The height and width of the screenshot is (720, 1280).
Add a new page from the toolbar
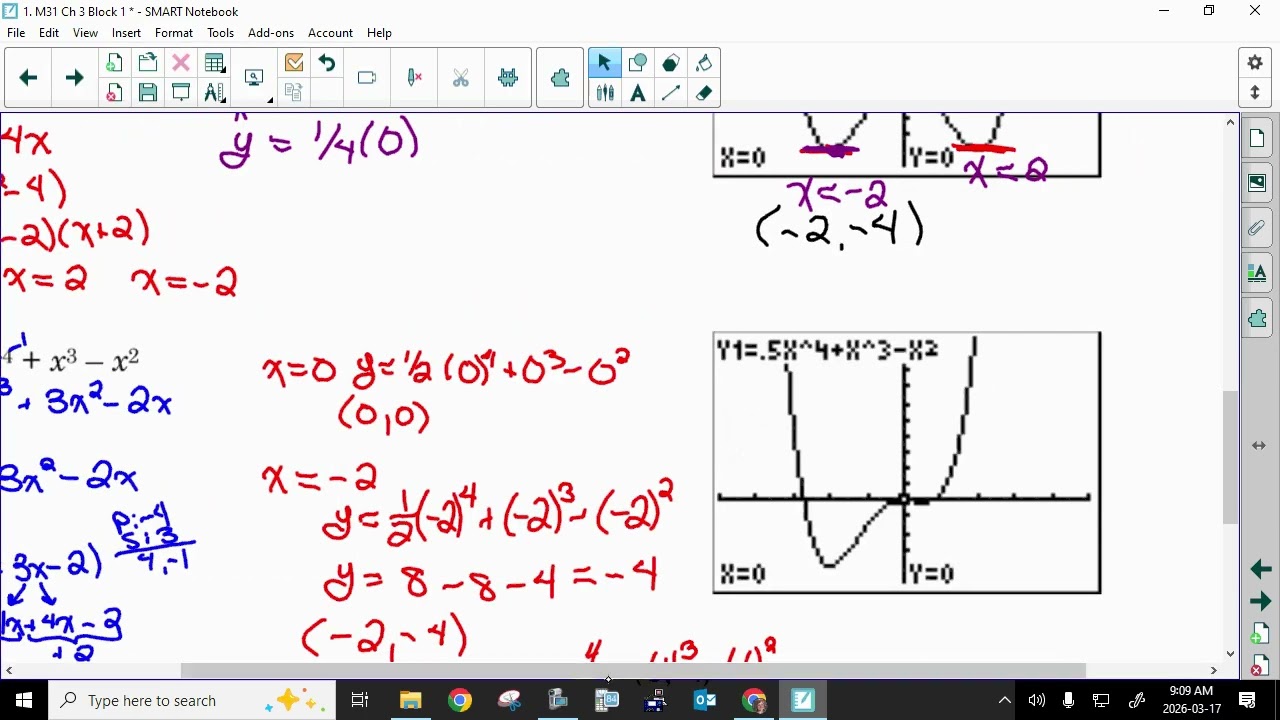click(x=114, y=63)
